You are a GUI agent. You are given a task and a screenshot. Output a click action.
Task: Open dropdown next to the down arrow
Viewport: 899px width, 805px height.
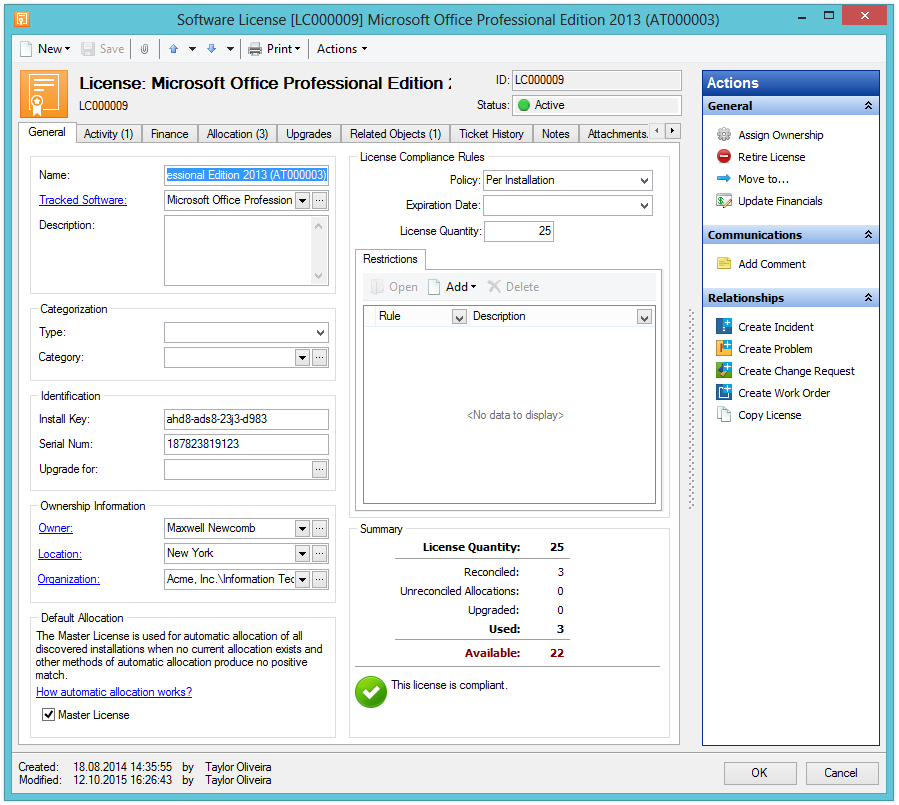[x=230, y=49]
